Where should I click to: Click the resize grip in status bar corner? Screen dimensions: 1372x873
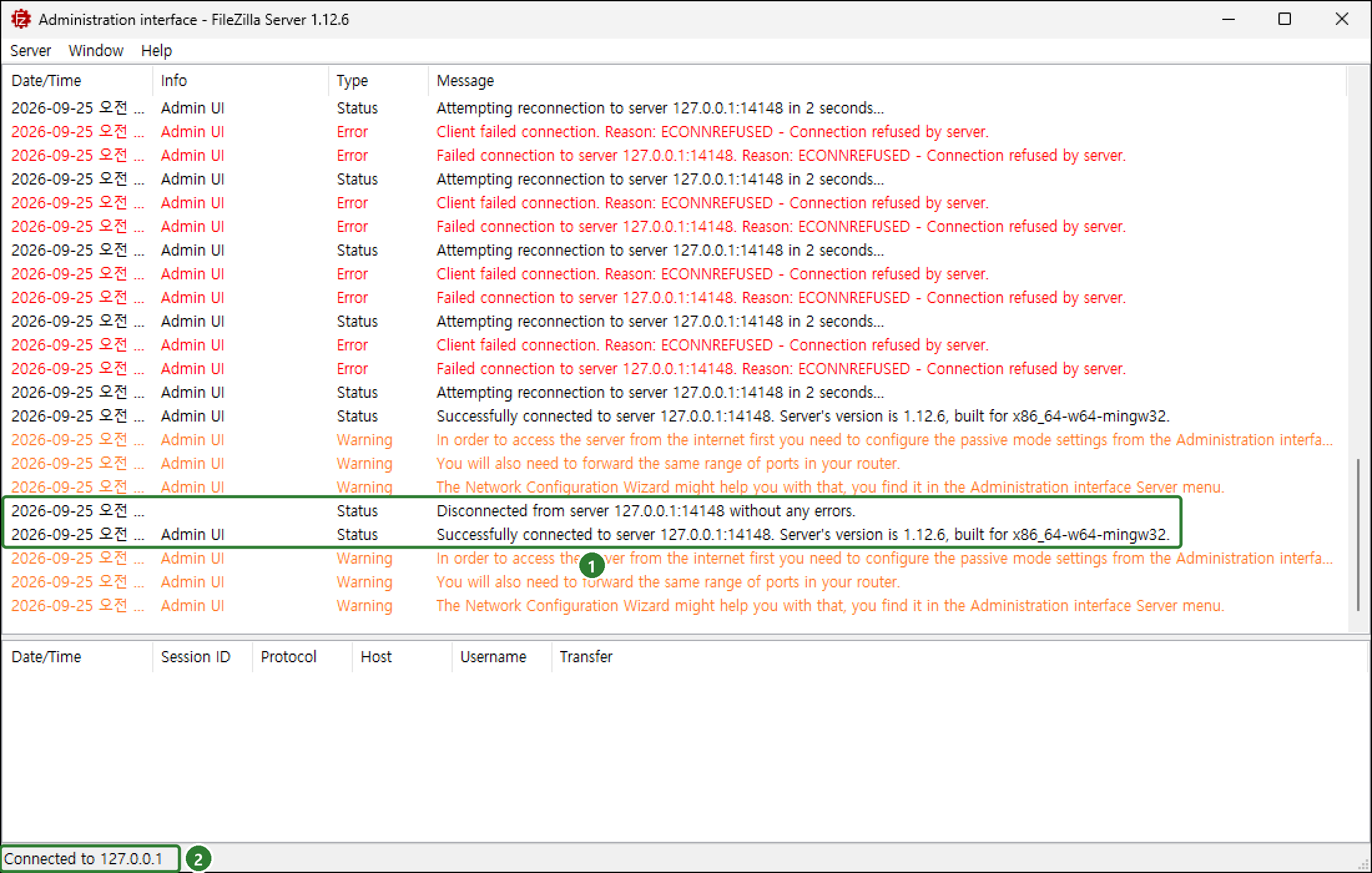[1363, 865]
